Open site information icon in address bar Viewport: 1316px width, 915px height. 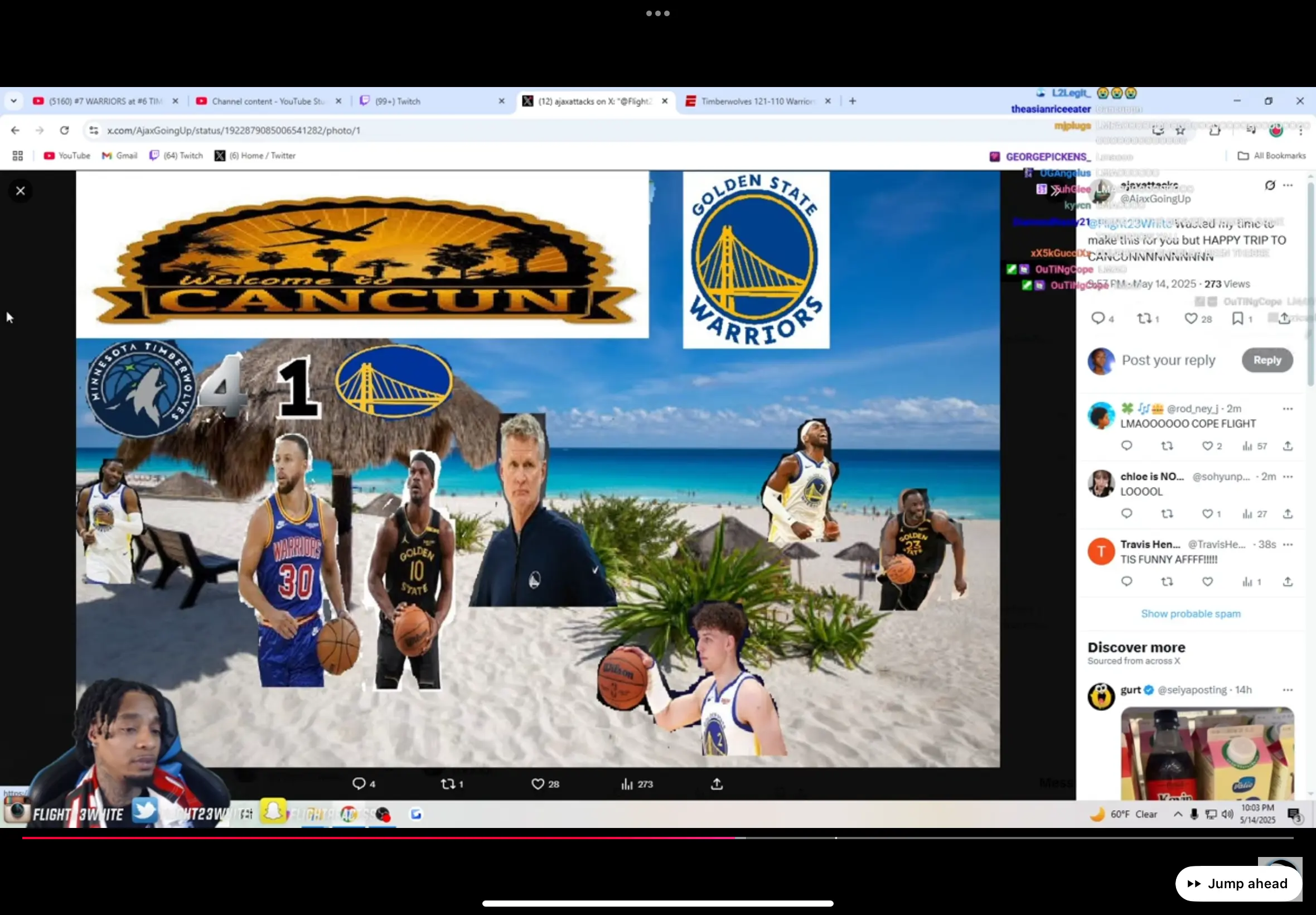[x=93, y=131]
